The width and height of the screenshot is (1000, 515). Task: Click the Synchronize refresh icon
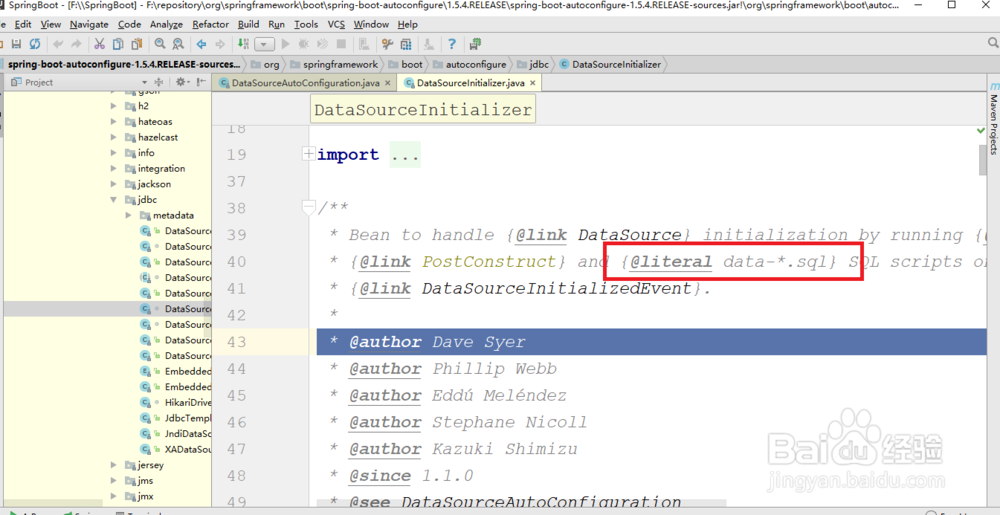click(35, 44)
